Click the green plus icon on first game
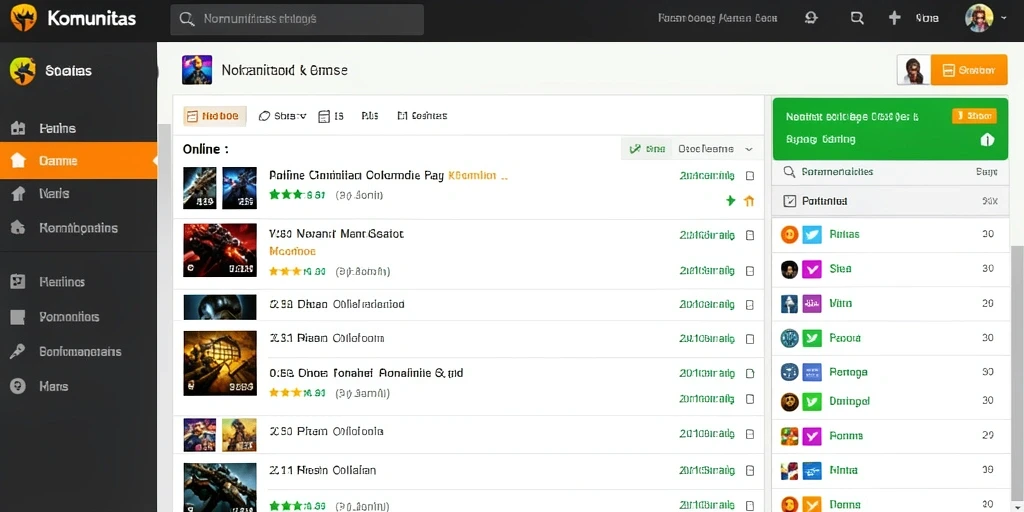 731,200
